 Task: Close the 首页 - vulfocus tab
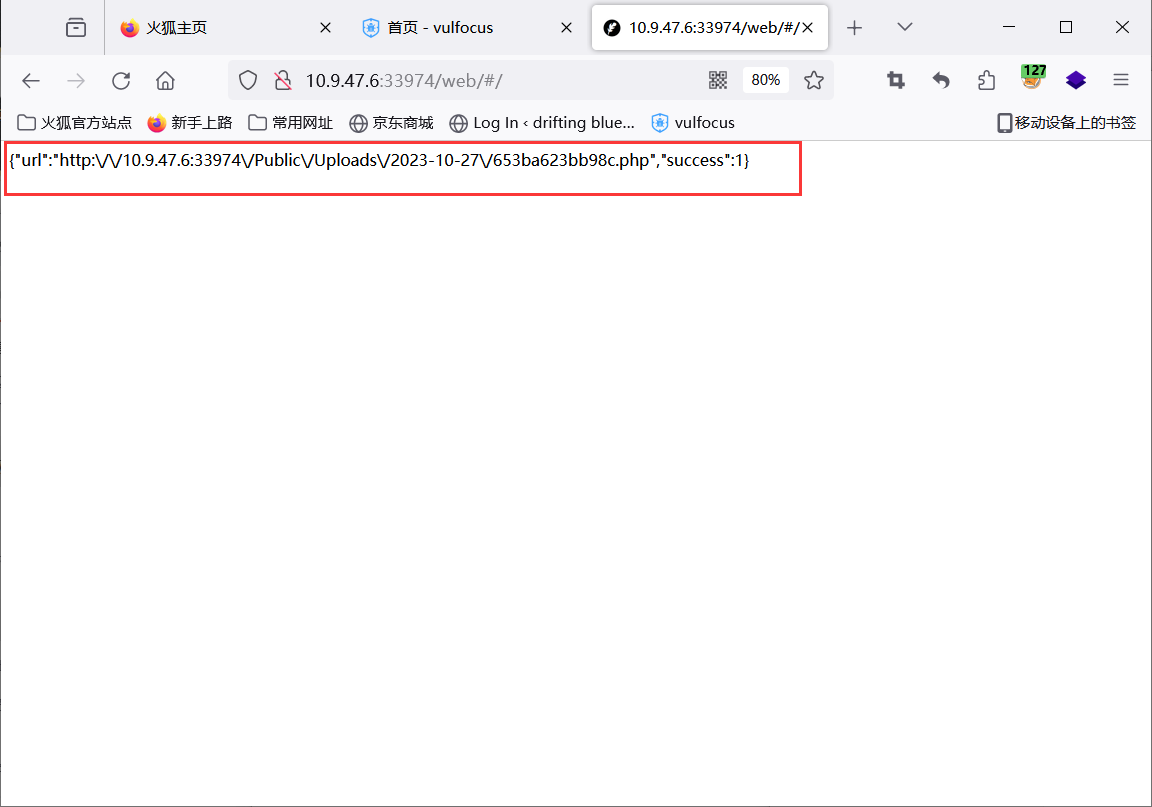tap(566, 28)
